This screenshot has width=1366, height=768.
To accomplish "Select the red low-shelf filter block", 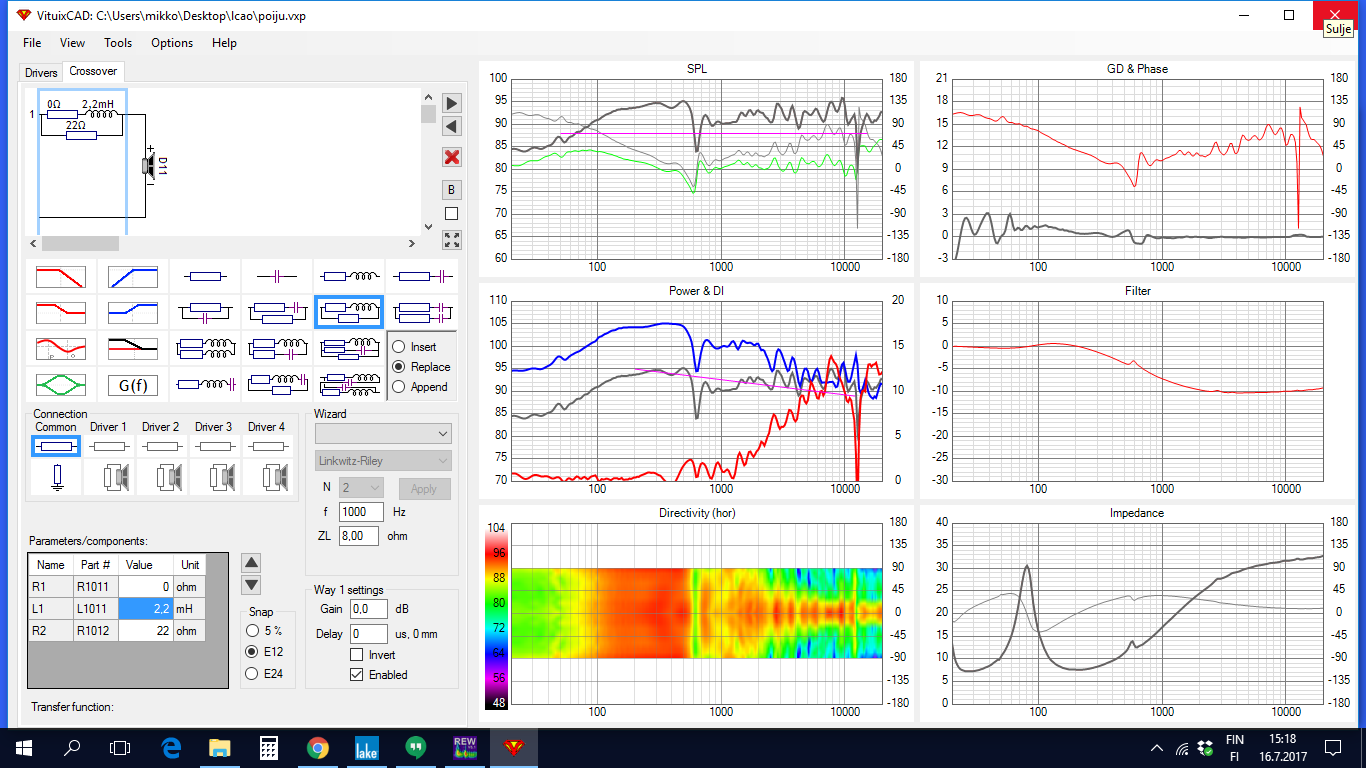I will [x=60, y=312].
